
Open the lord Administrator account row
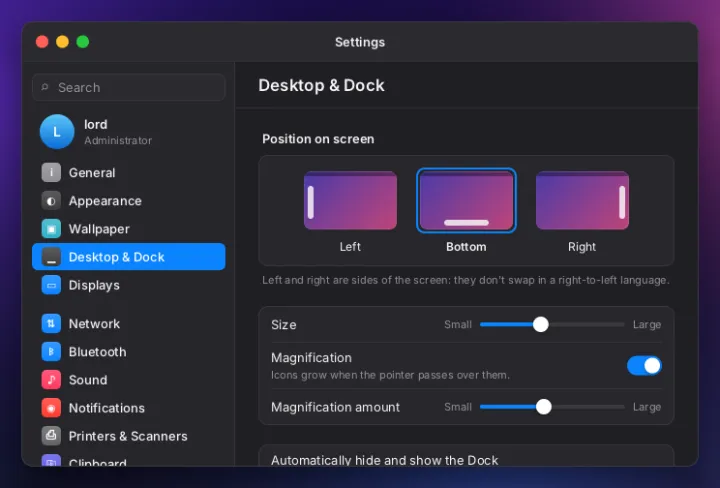pos(129,132)
